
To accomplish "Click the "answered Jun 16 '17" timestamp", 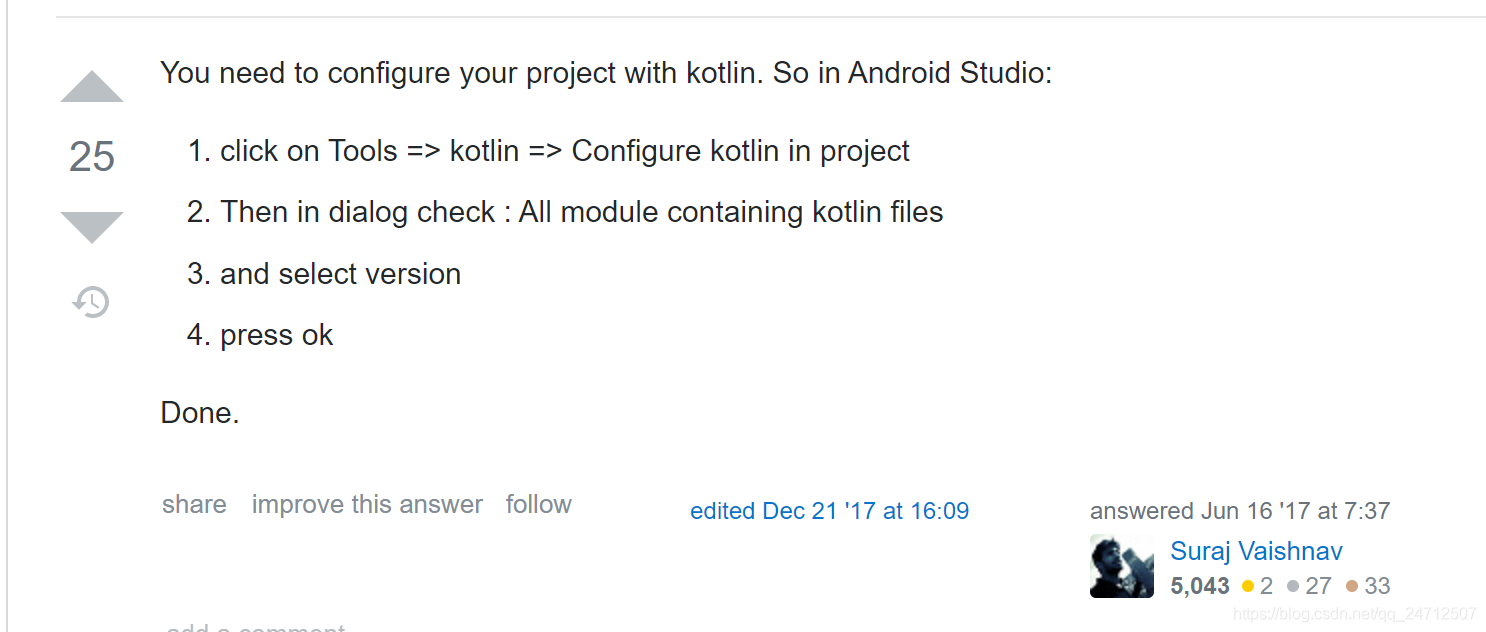I will (x=1239, y=510).
